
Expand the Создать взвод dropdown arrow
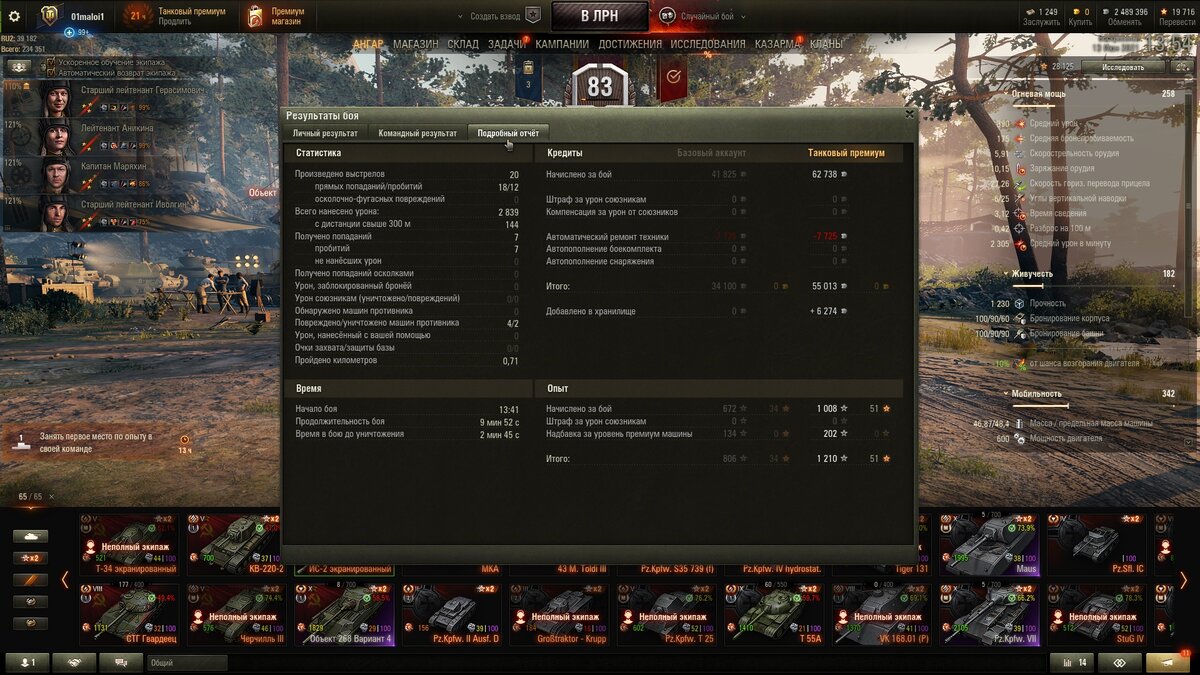[x=461, y=16]
